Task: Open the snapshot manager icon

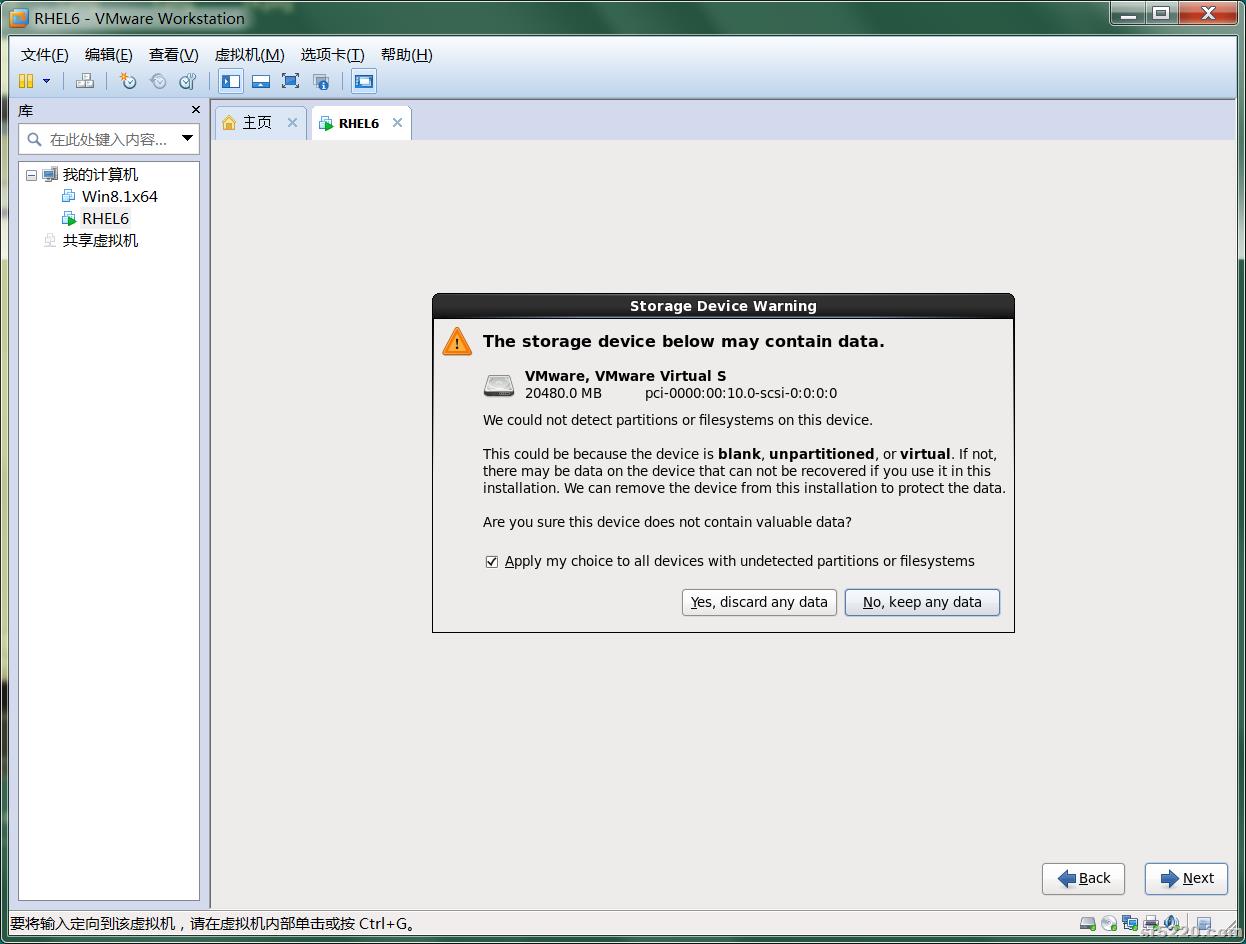Action: [187, 81]
